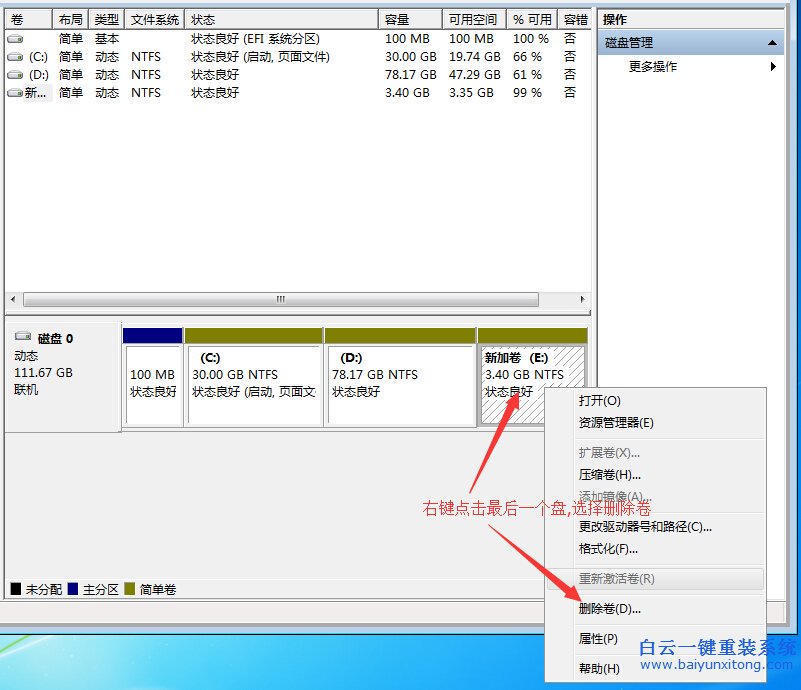Click the drive icon on the EFI 系统分区 row
This screenshot has width=801, height=690.
click(14, 39)
